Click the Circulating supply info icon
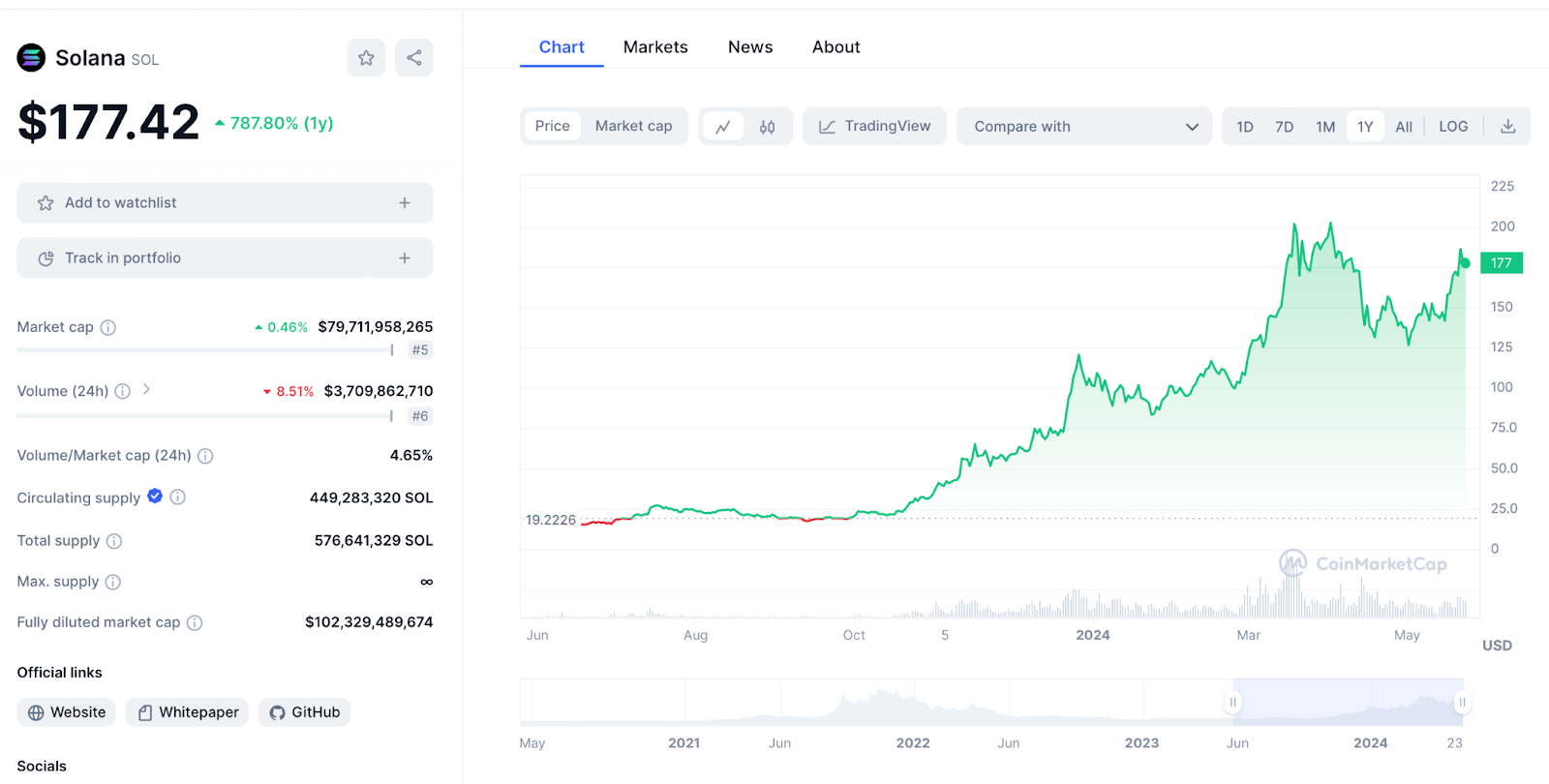 [x=178, y=498]
